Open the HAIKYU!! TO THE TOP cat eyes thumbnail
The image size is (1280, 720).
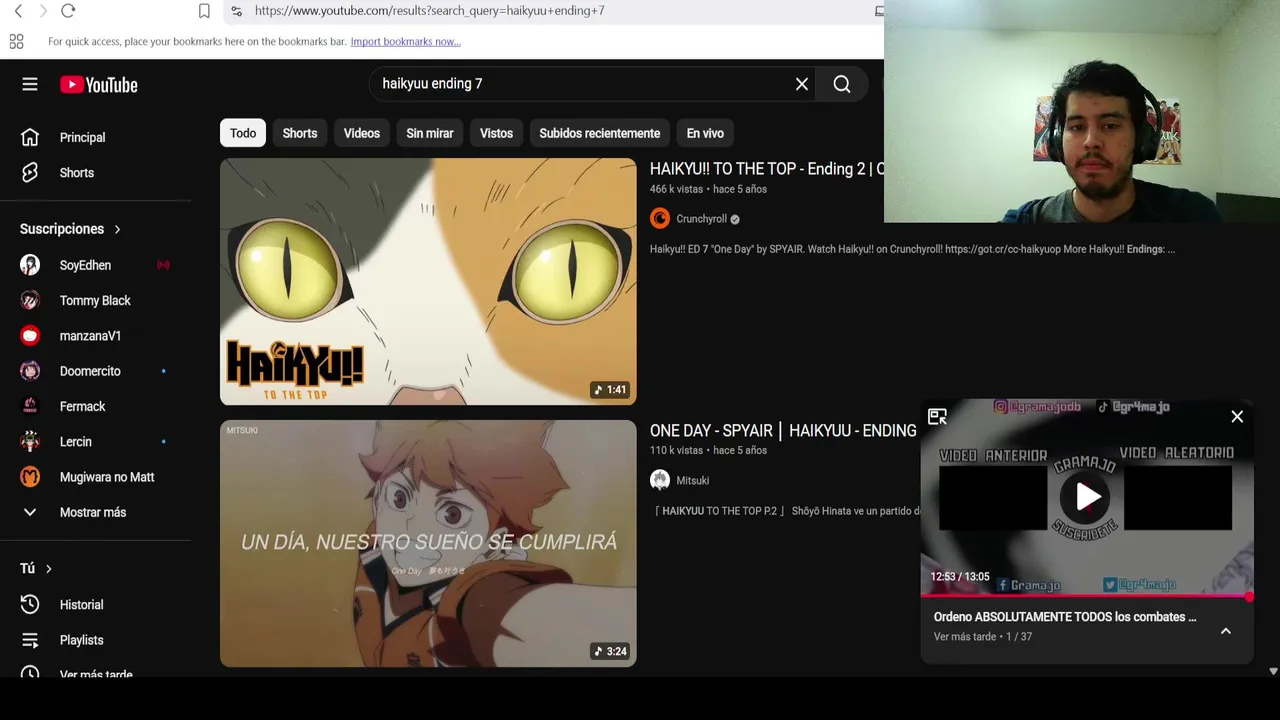pyautogui.click(x=428, y=282)
